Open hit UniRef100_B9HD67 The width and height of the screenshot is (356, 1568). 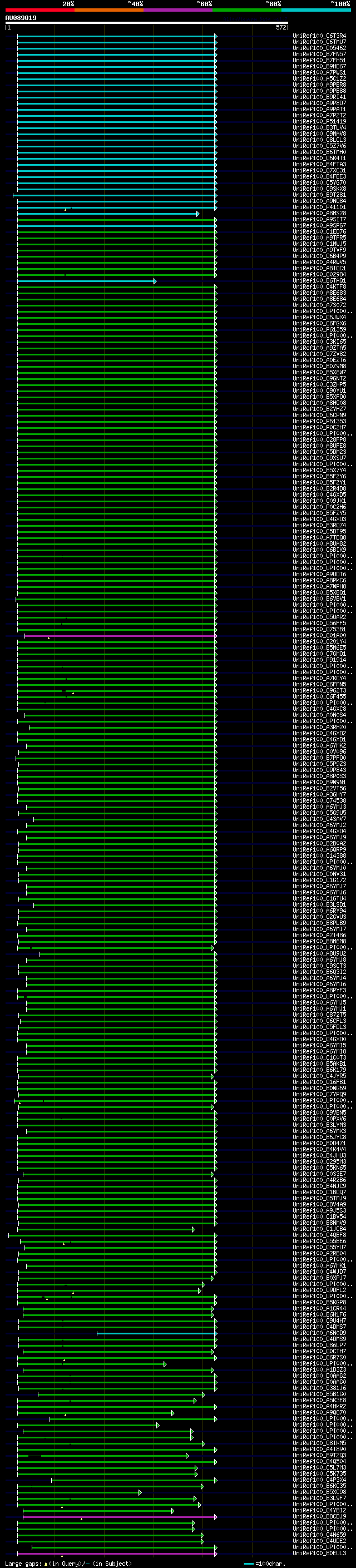point(319,66)
